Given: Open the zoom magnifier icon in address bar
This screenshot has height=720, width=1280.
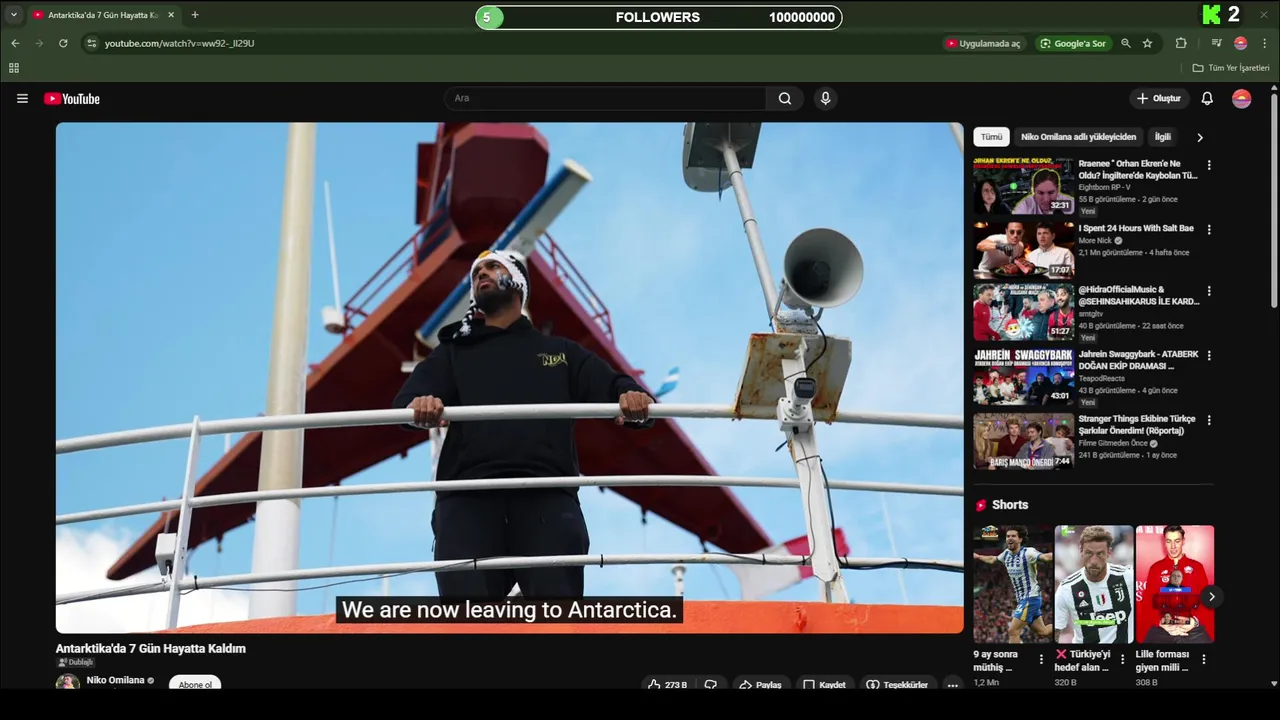Looking at the screenshot, I should coord(1126,43).
